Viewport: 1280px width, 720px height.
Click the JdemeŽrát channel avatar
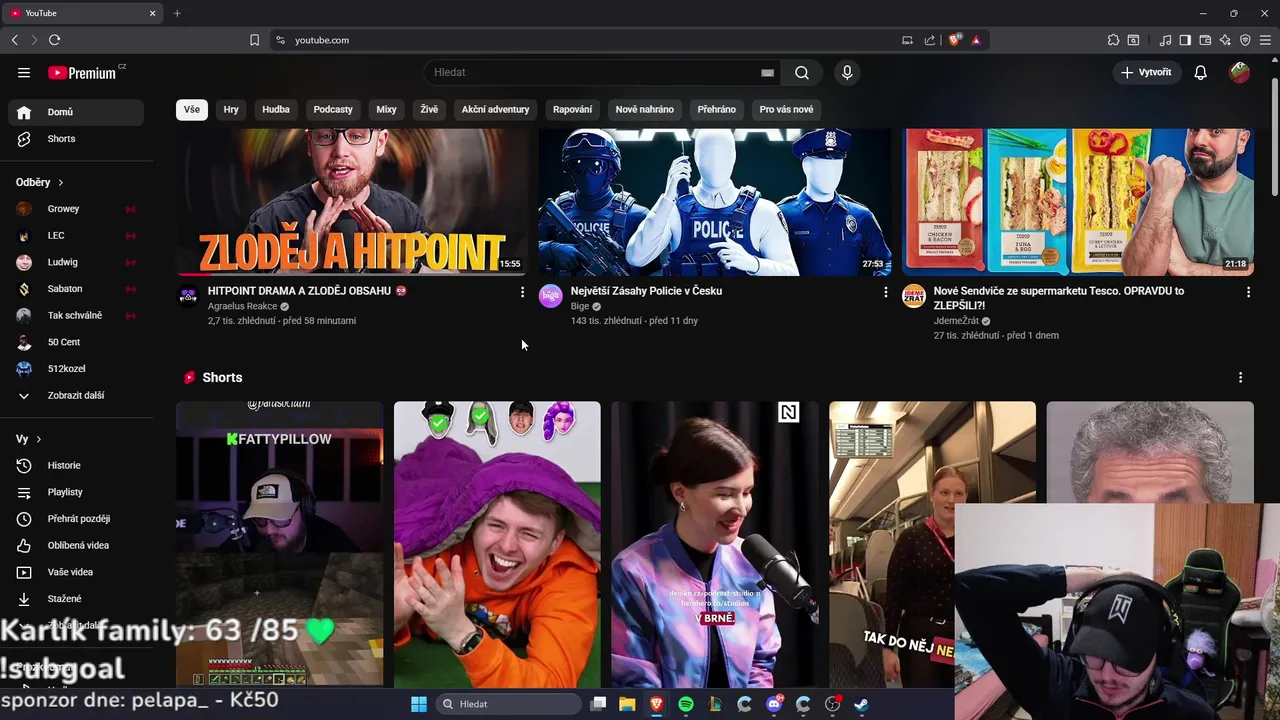914,296
